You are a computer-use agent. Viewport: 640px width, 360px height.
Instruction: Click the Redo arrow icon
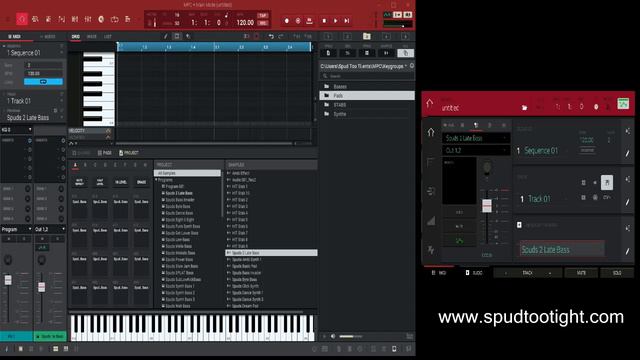pyautogui.click(x=281, y=36)
